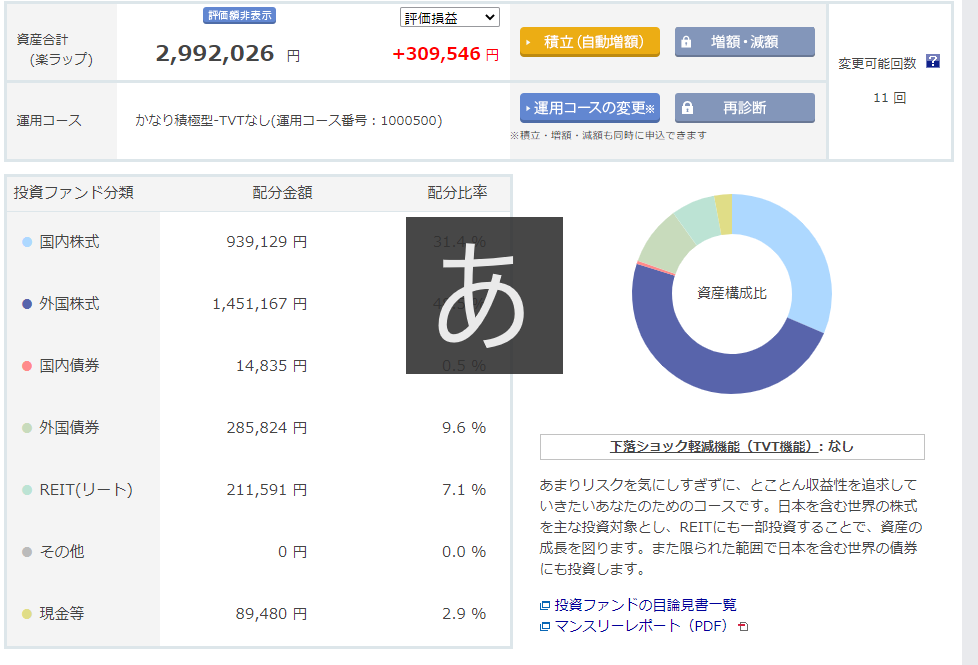
Task: Click the lock icon on 増額・減額 button
Action: (685, 43)
